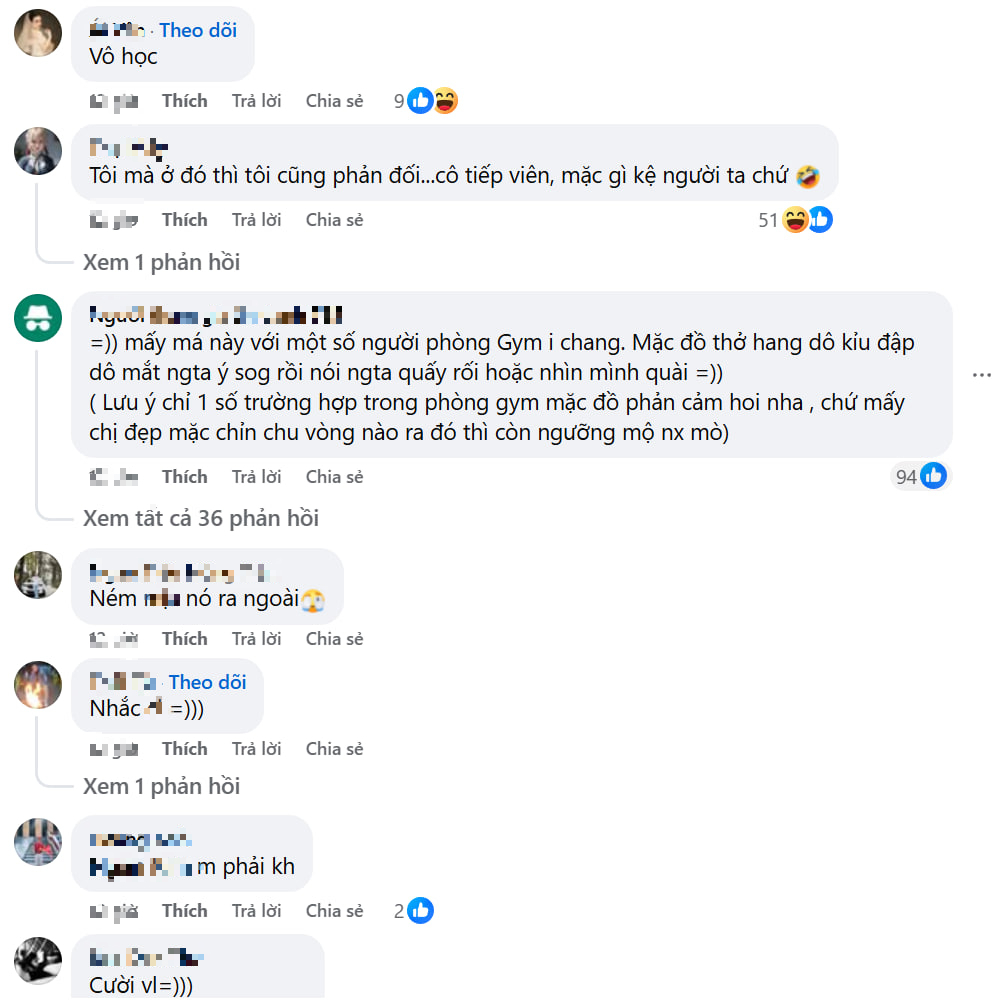Viewport: 1001px width, 1000px height.
Task: Click "Thích" under the "Cười vl" comment
Action: tap(185, 998)
